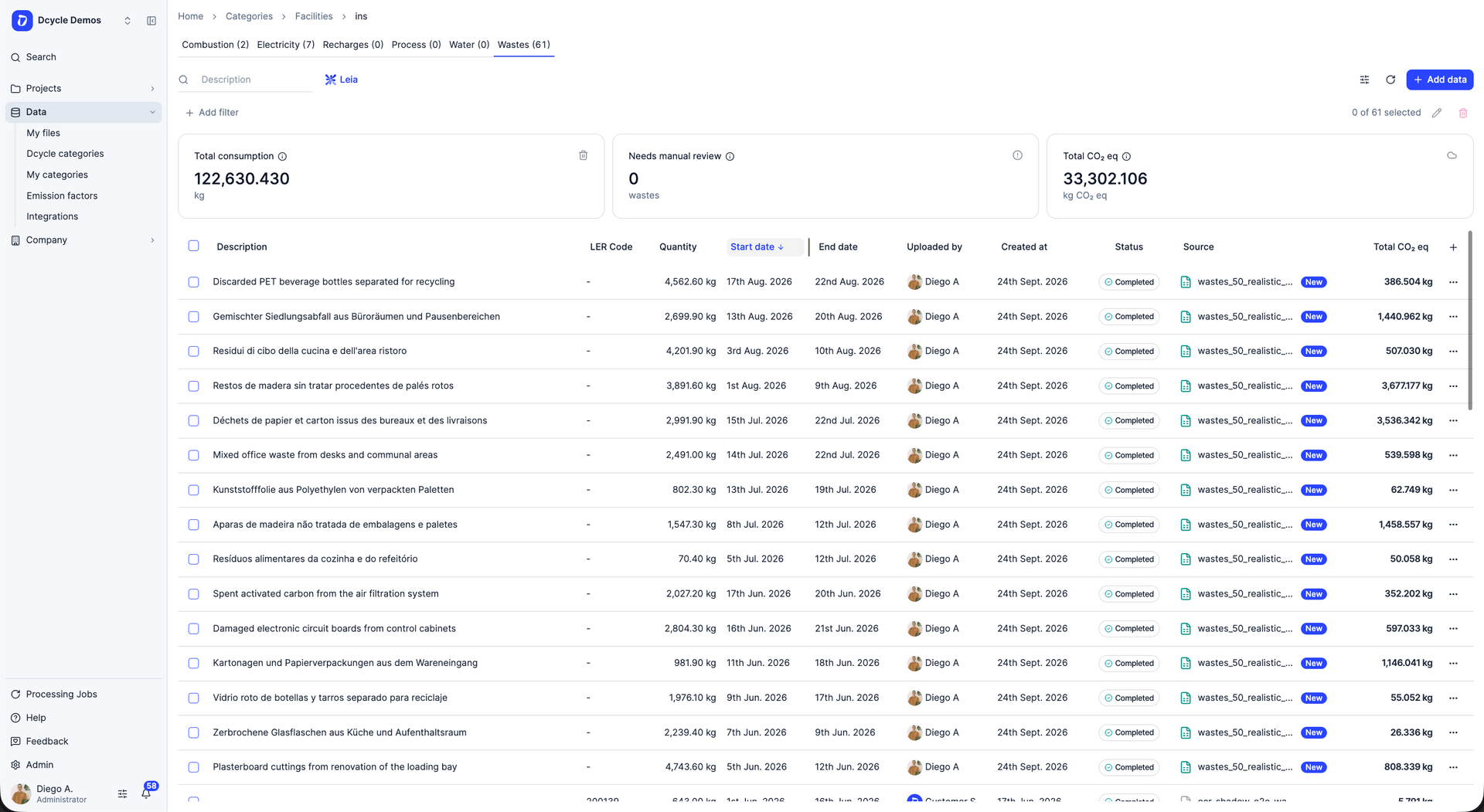Expand the Company menu
This screenshot has height=812, width=1484.
[83, 240]
